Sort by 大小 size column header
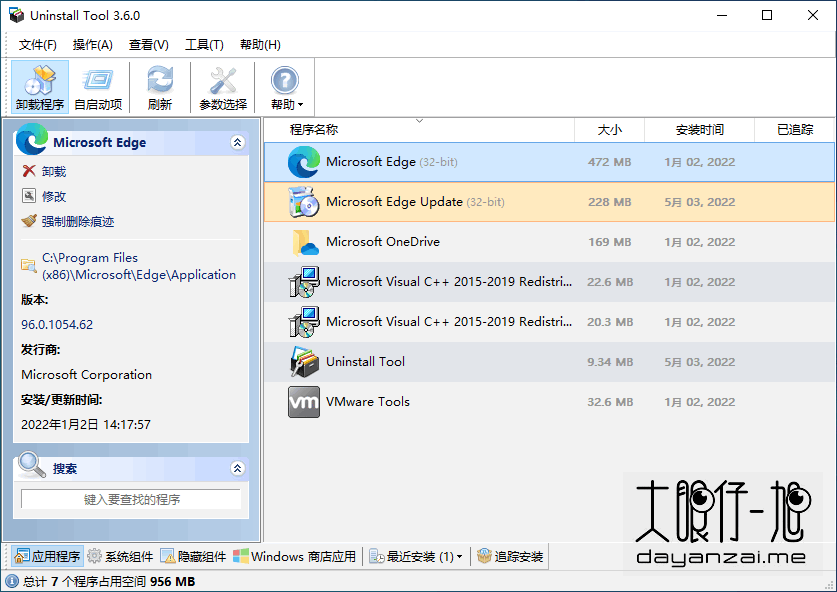The width and height of the screenshot is (837, 592). (610, 130)
